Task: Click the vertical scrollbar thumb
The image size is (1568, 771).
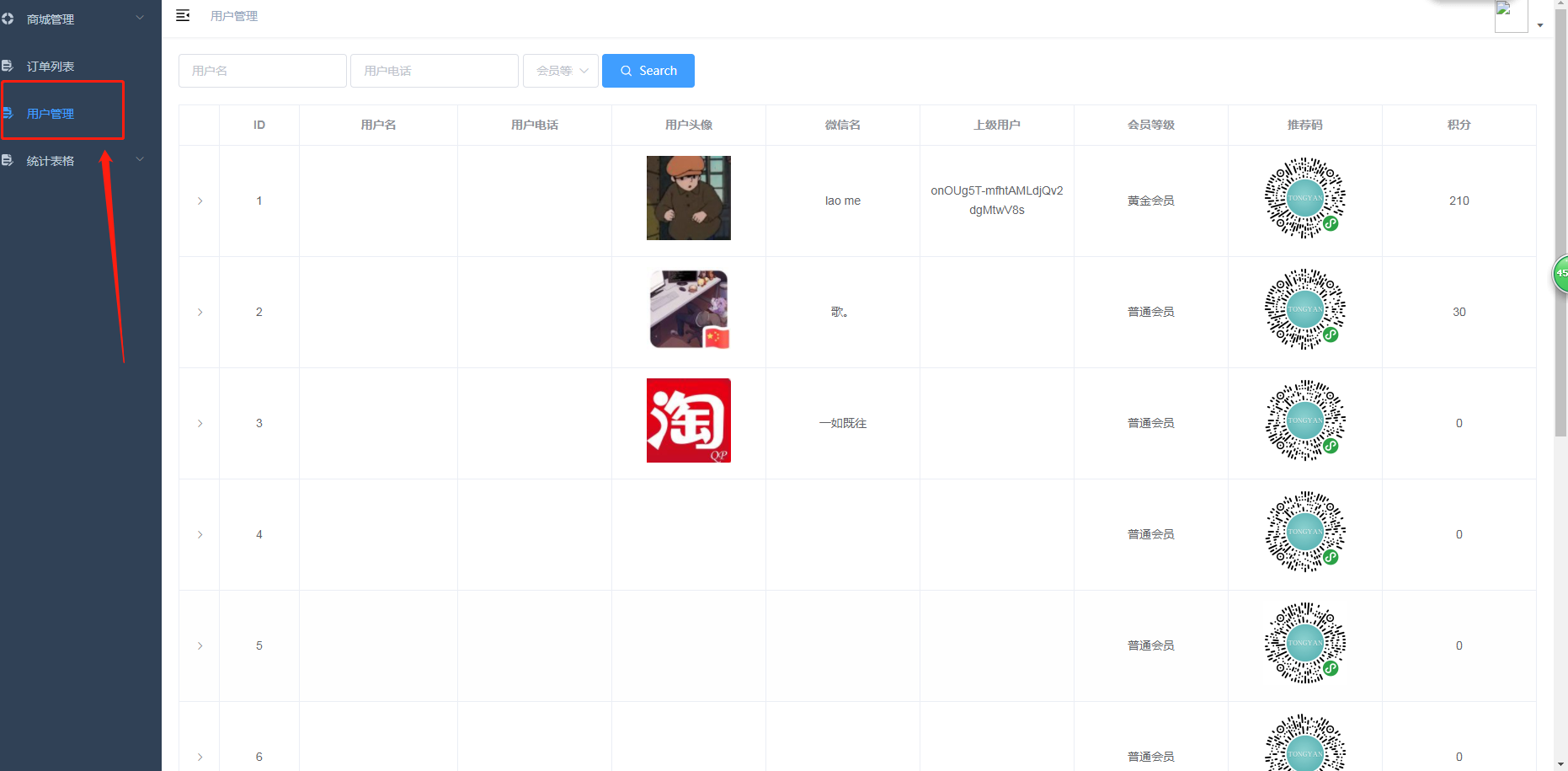Action: [1560, 223]
